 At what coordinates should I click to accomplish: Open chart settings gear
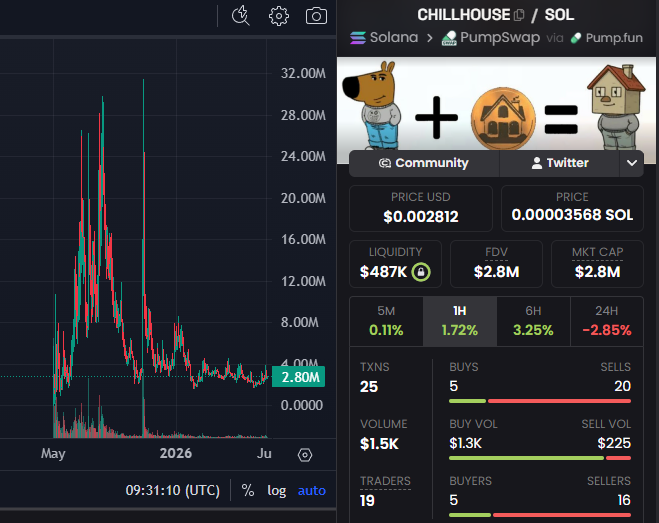coord(279,16)
